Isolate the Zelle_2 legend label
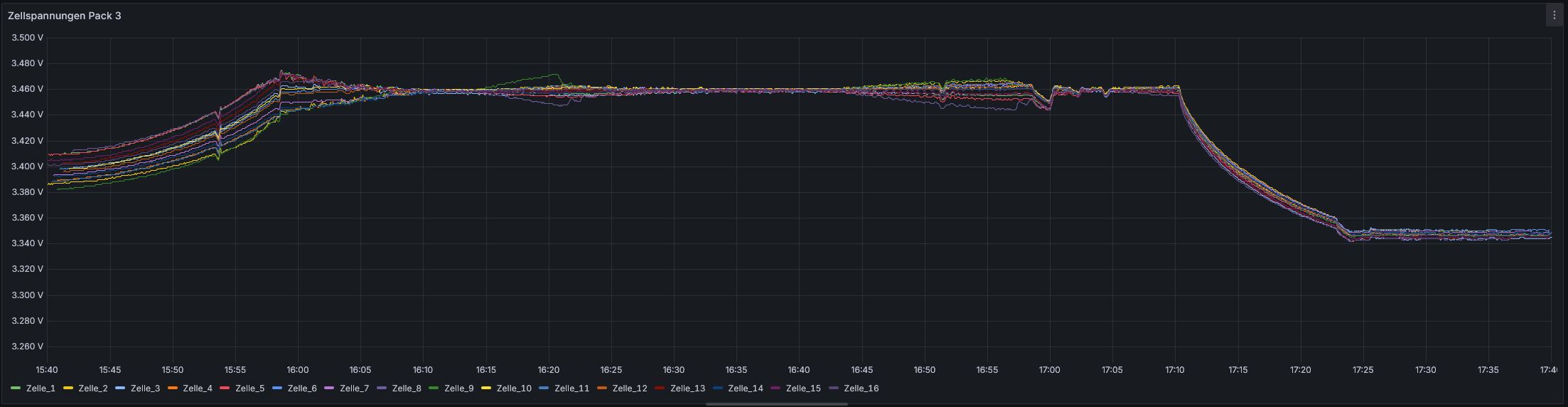1568x407 pixels. tap(93, 388)
